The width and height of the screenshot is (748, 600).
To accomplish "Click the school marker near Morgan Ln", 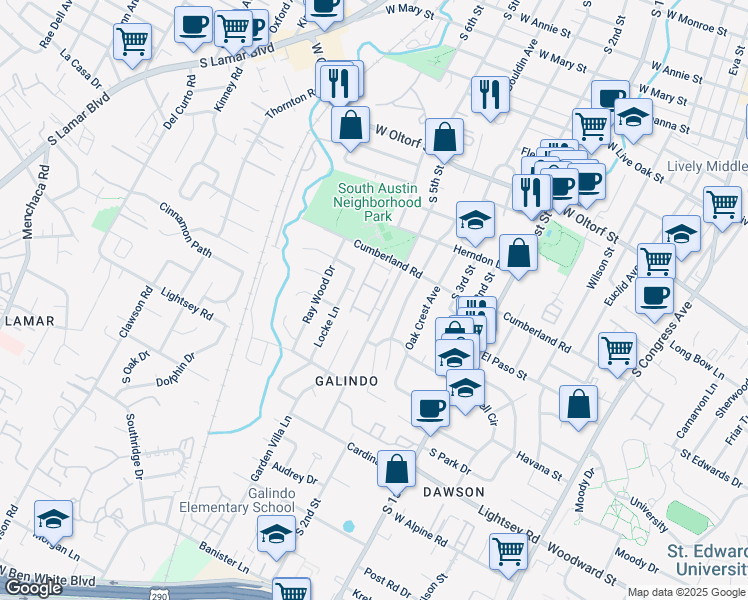I will [x=53, y=518].
